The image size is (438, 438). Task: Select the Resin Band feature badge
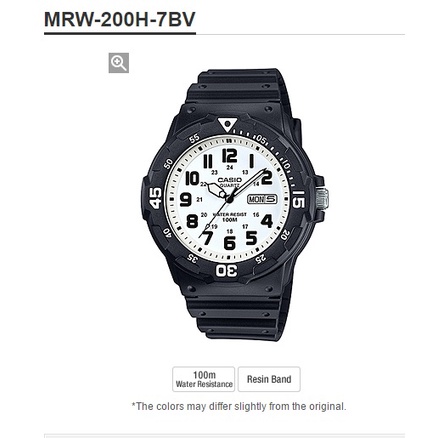269,379
